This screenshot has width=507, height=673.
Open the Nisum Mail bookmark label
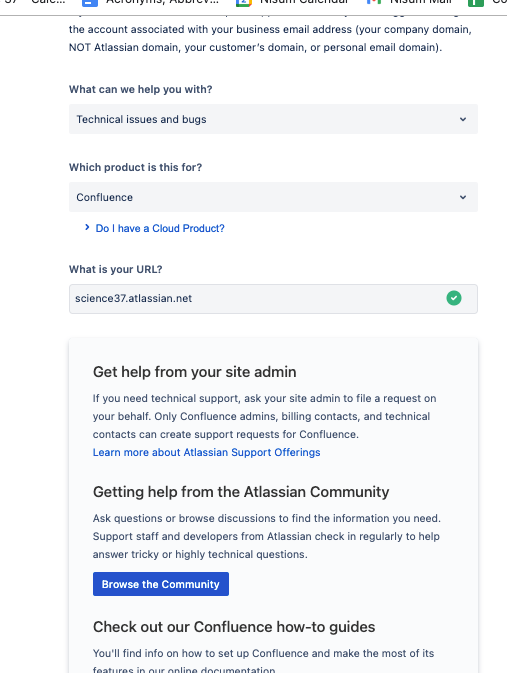pos(420,2)
